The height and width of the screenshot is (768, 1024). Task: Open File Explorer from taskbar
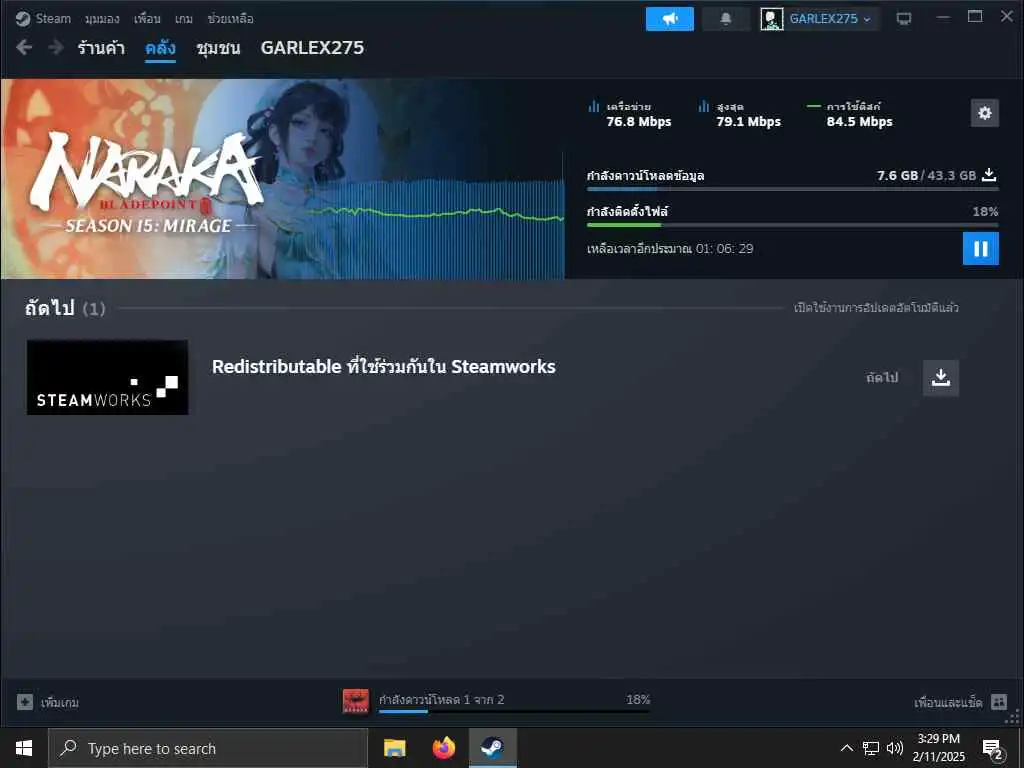pyautogui.click(x=394, y=748)
